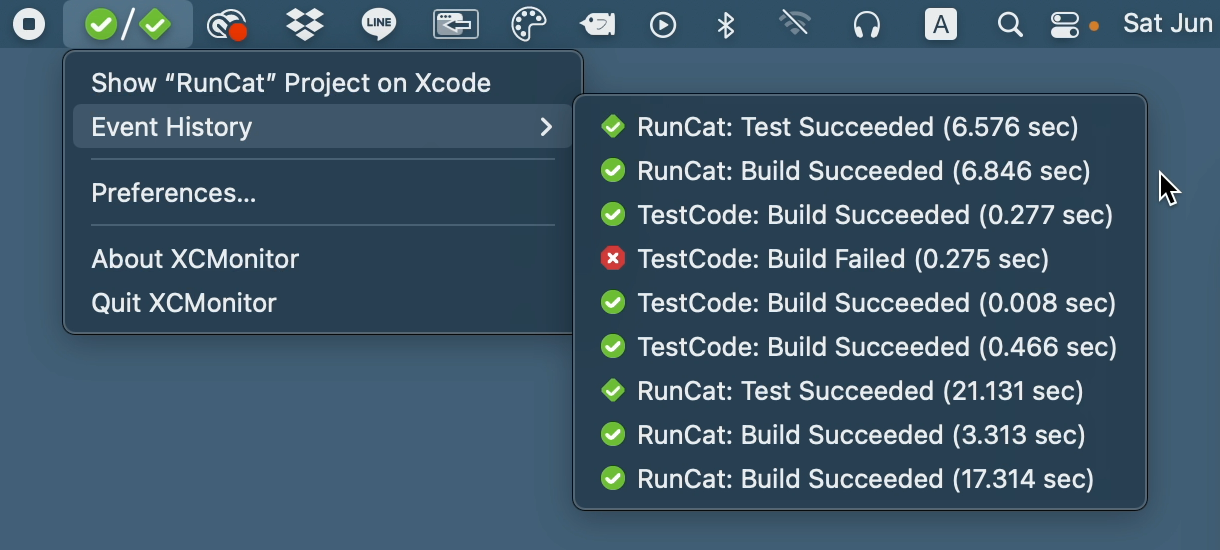
Task: Click the circled play icon in menu bar
Action: click(x=663, y=25)
